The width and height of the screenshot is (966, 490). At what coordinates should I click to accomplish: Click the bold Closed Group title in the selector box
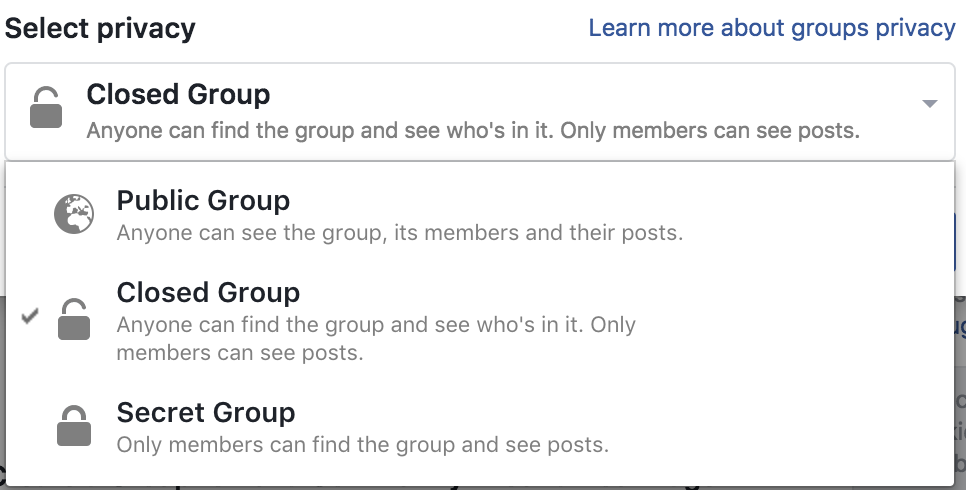coord(178,95)
